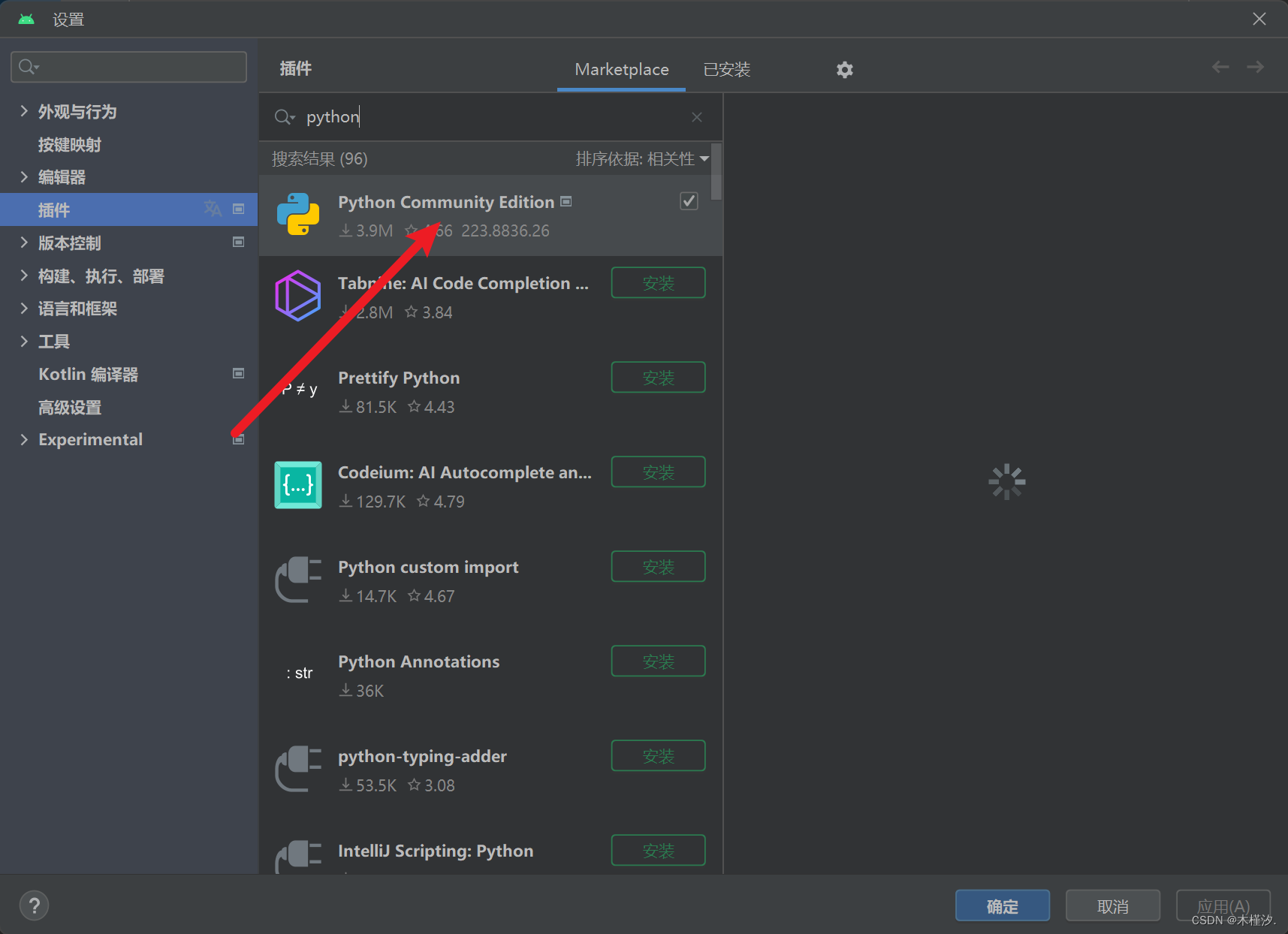Install Tabnine AI Code Completion plugin
This screenshot has width=1288, height=934.
point(659,282)
